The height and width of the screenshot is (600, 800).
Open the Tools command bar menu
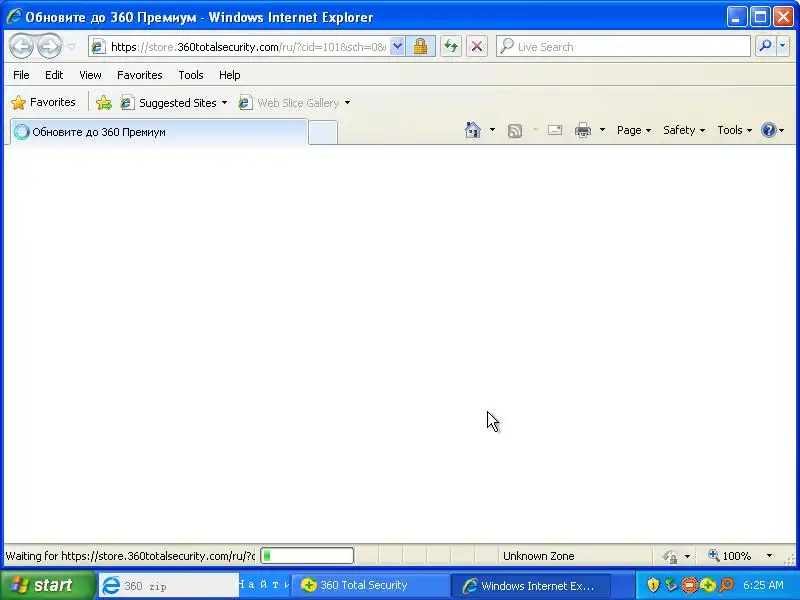(734, 130)
